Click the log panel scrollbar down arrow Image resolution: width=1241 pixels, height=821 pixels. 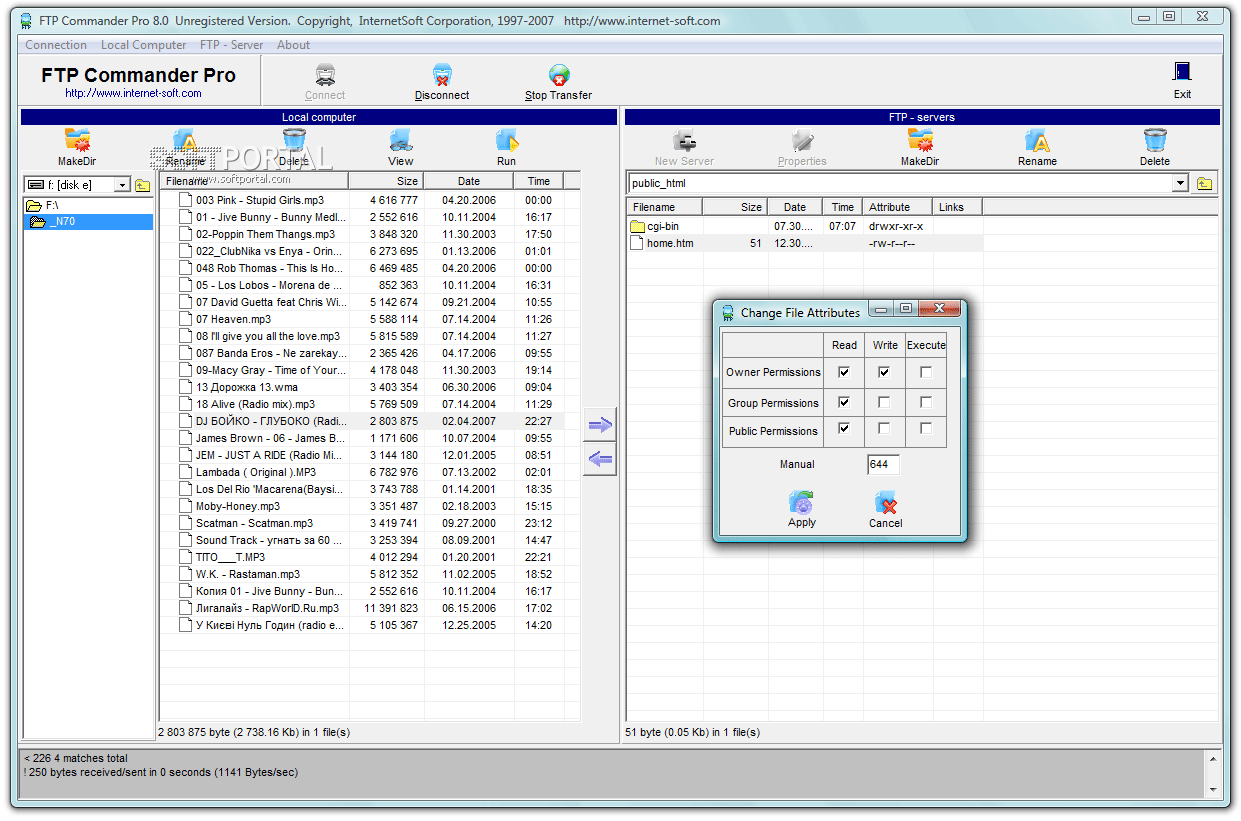coord(1213,789)
